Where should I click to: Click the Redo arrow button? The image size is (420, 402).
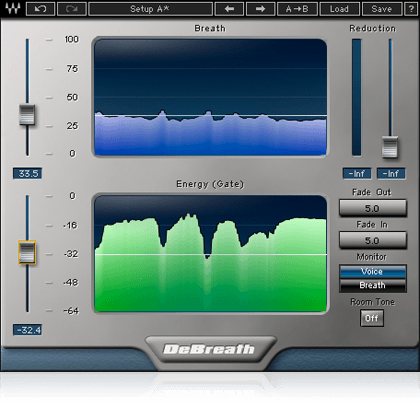pyautogui.click(x=72, y=9)
